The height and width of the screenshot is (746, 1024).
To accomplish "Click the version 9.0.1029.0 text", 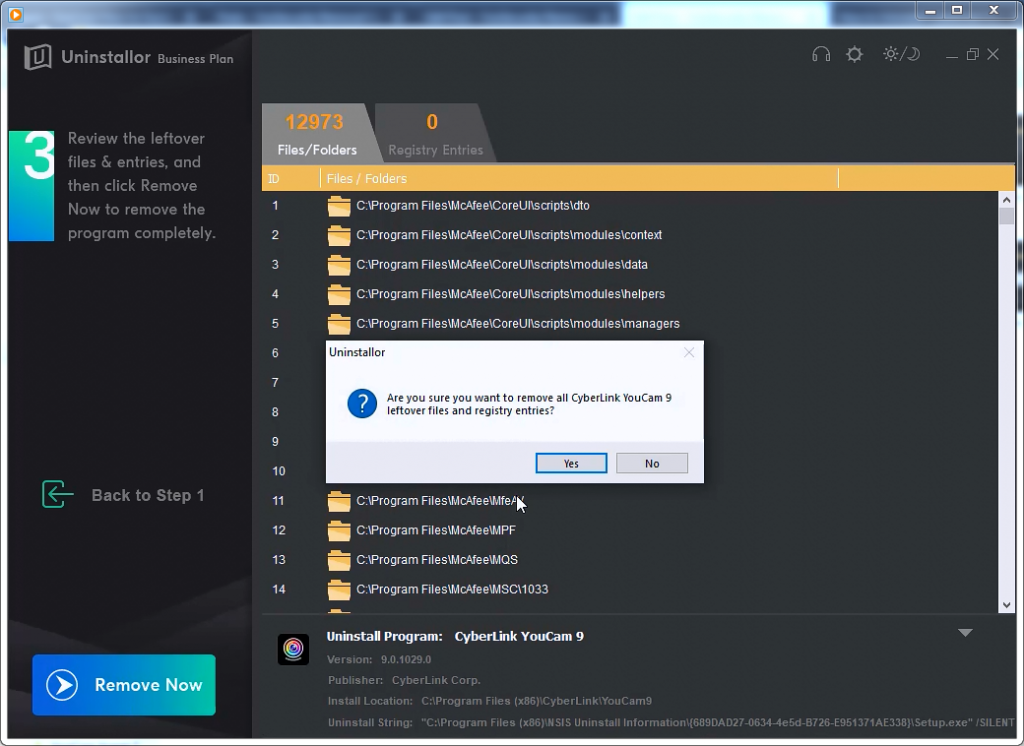I will tap(406, 660).
